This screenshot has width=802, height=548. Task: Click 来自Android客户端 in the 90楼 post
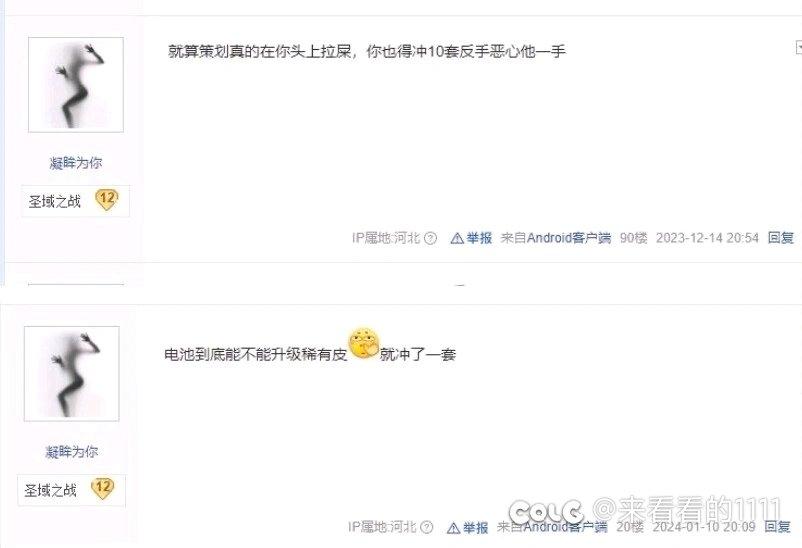556,238
